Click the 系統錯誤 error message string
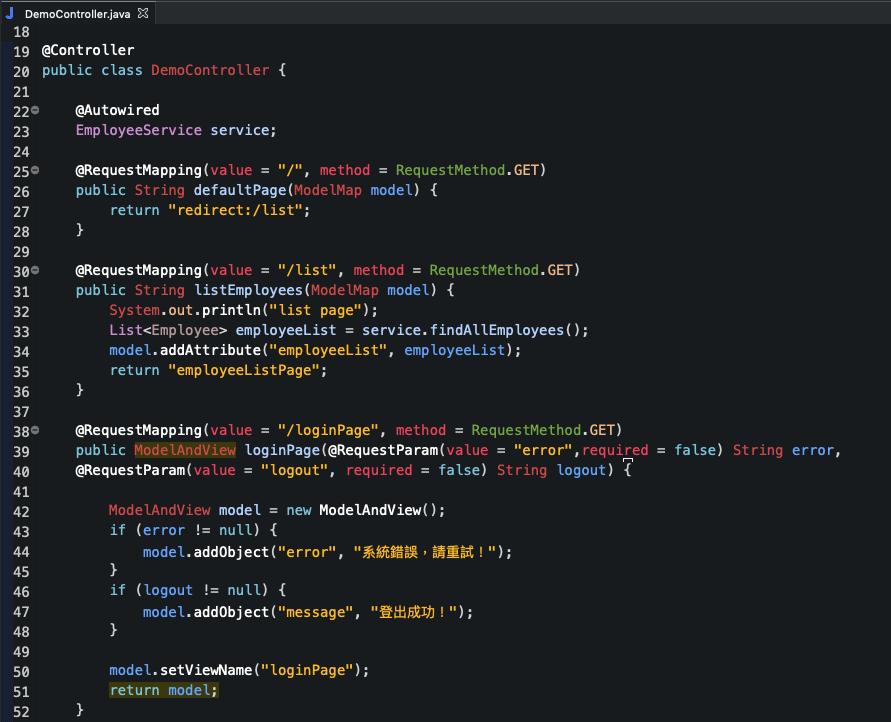 pyautogui.click(x=425, y=552)
